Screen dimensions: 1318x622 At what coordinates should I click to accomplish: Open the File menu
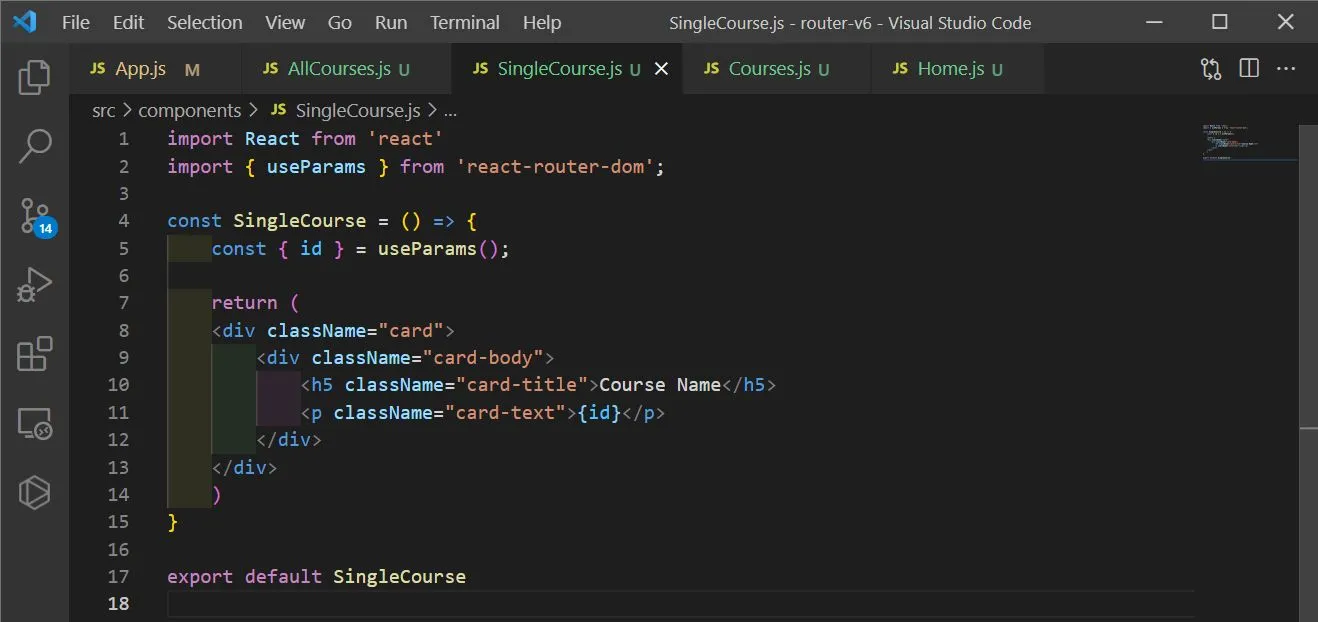tap(76, 22)
